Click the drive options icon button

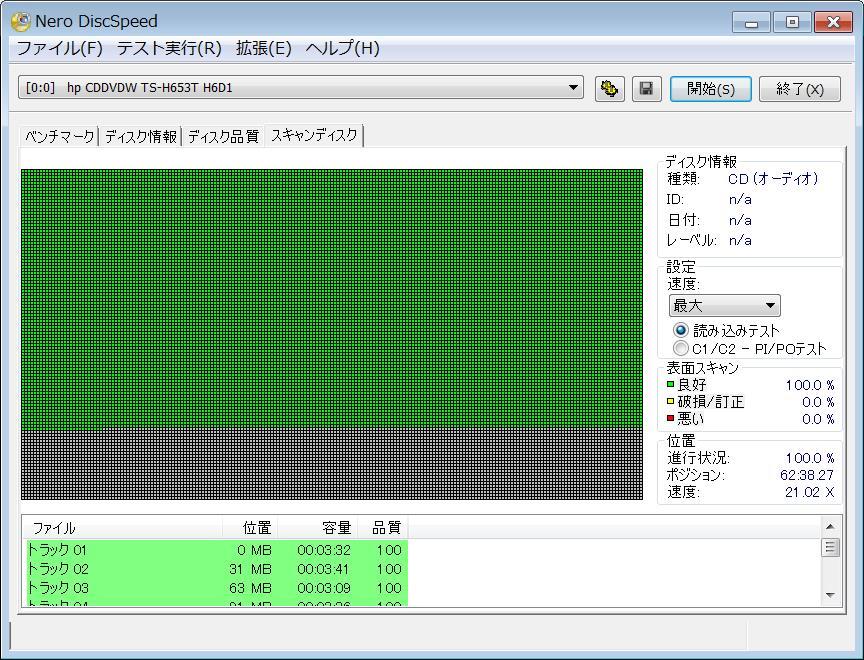point(608,89)
